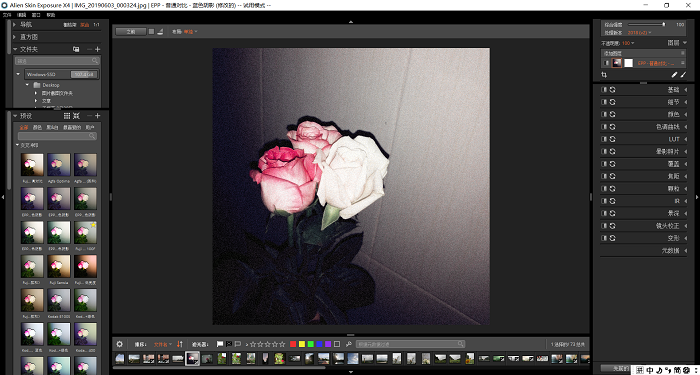Viewport: 700px width, 375px height.
Task: Toggle the 色调曲线 panel on/off
Action: coord(604,127)
